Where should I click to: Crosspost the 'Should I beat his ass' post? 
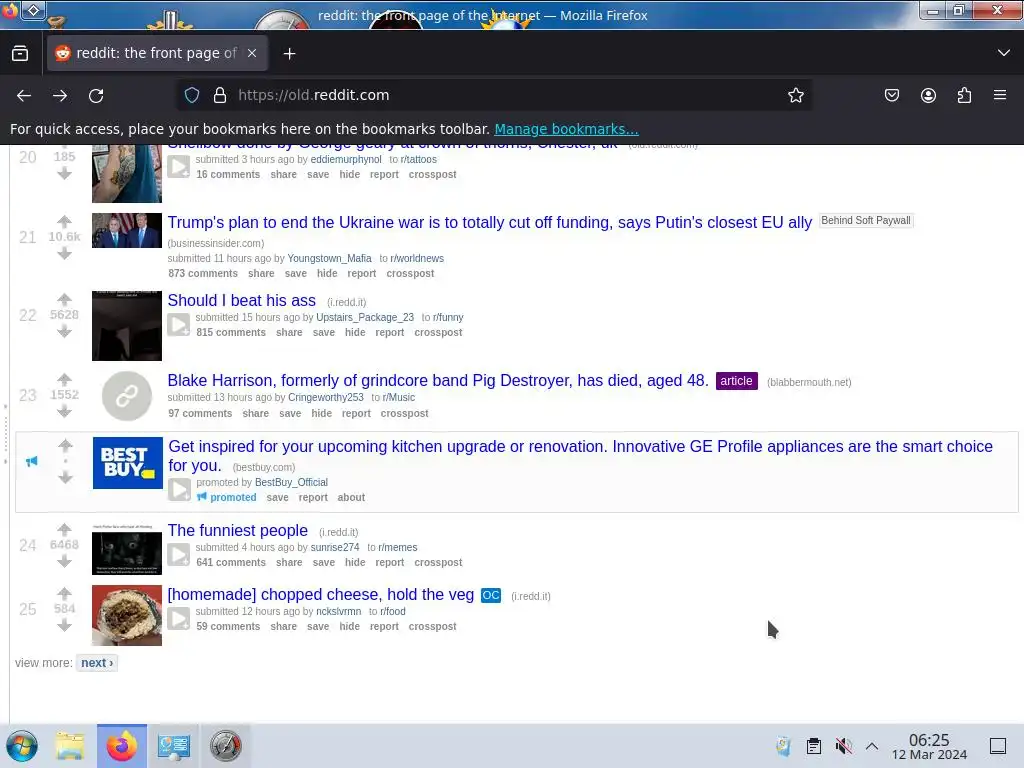pos(438,332)
